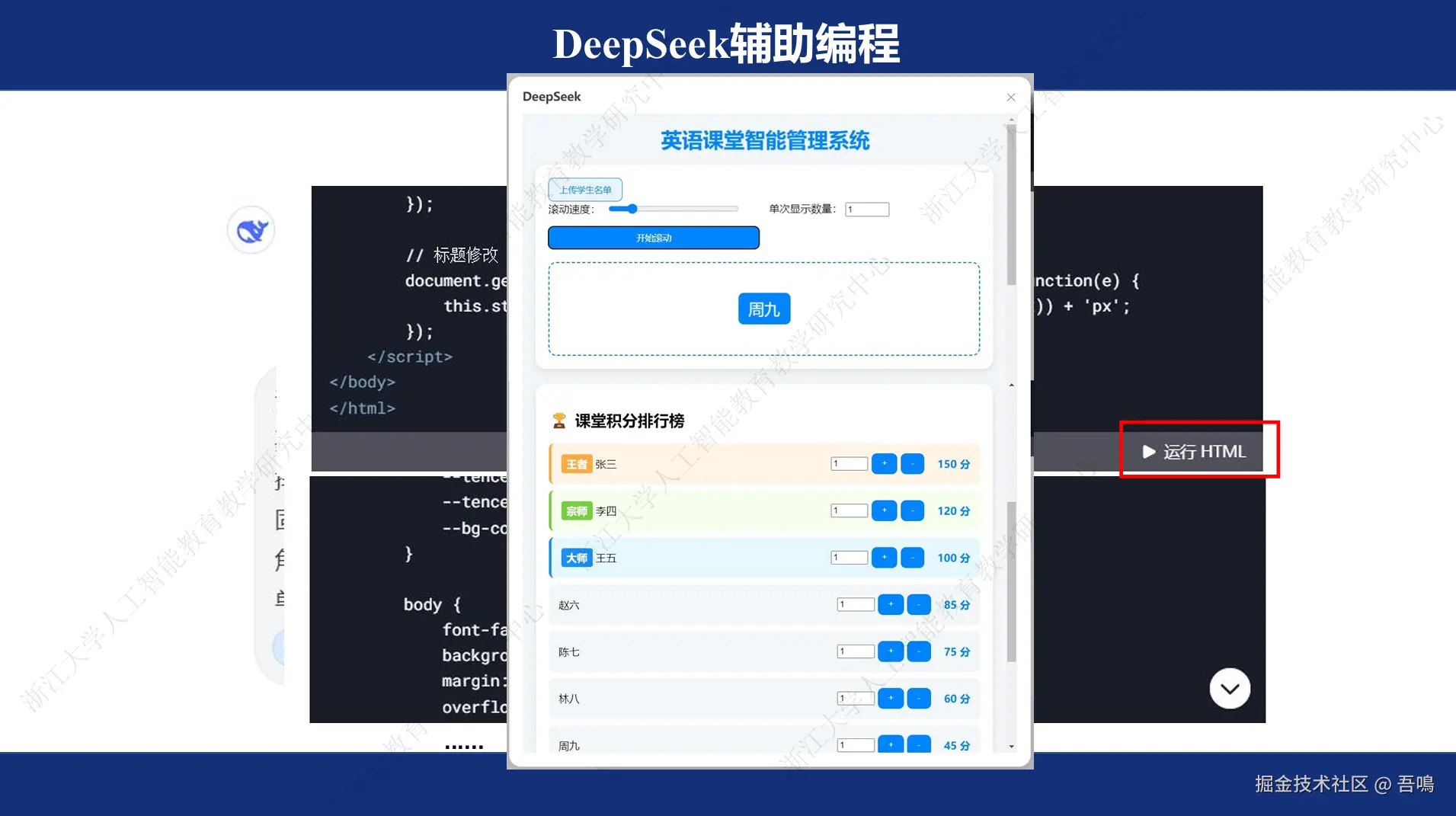The height and width of the screenshot is (816, 1456).
Task: Focus the score input in 李四 row
Action: (849, 510)
